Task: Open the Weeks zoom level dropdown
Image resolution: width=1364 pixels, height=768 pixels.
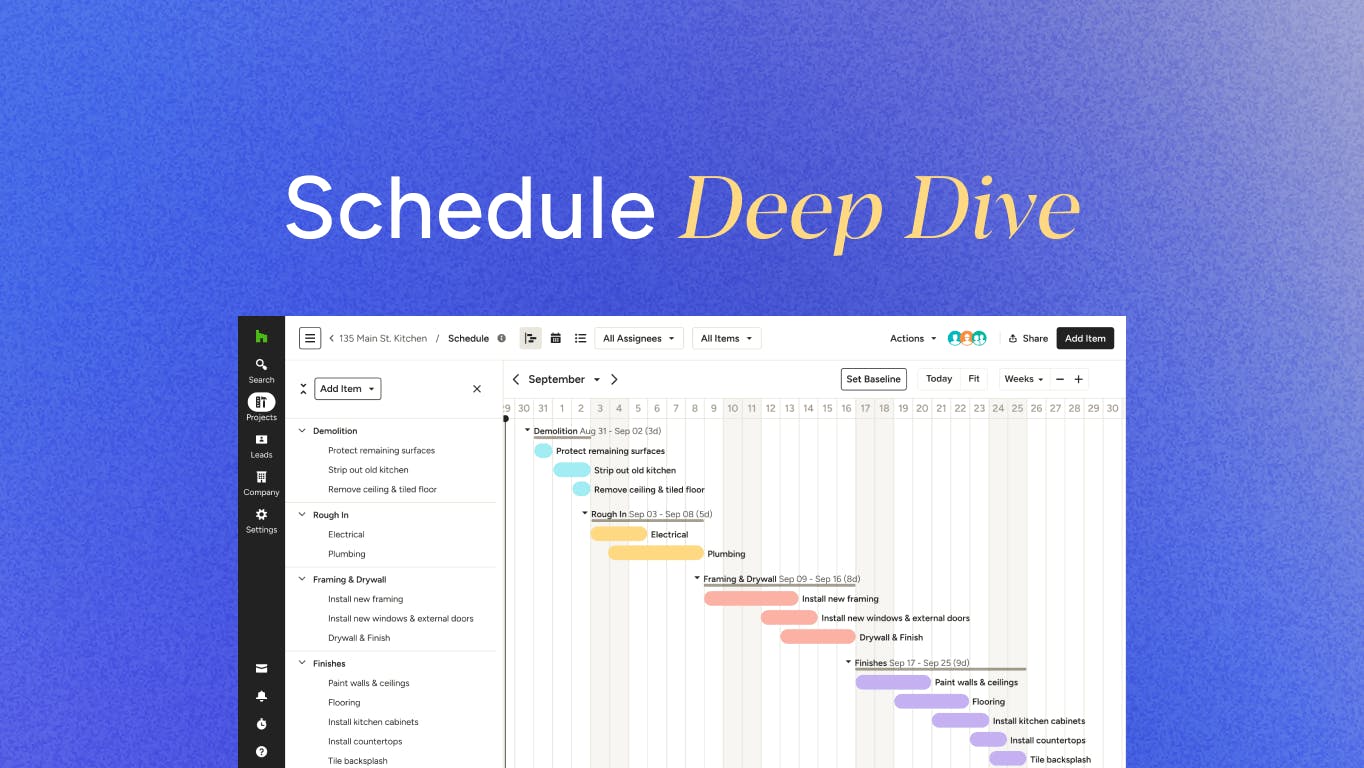Action: 1023,379
